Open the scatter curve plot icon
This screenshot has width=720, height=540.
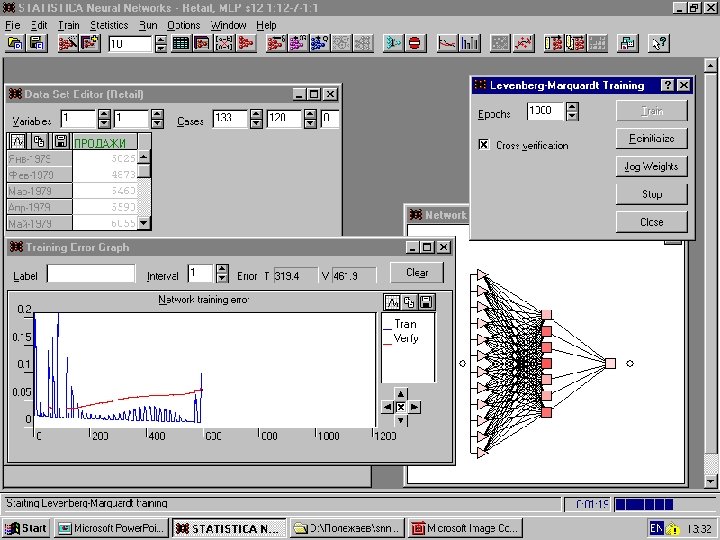point(523,44)
